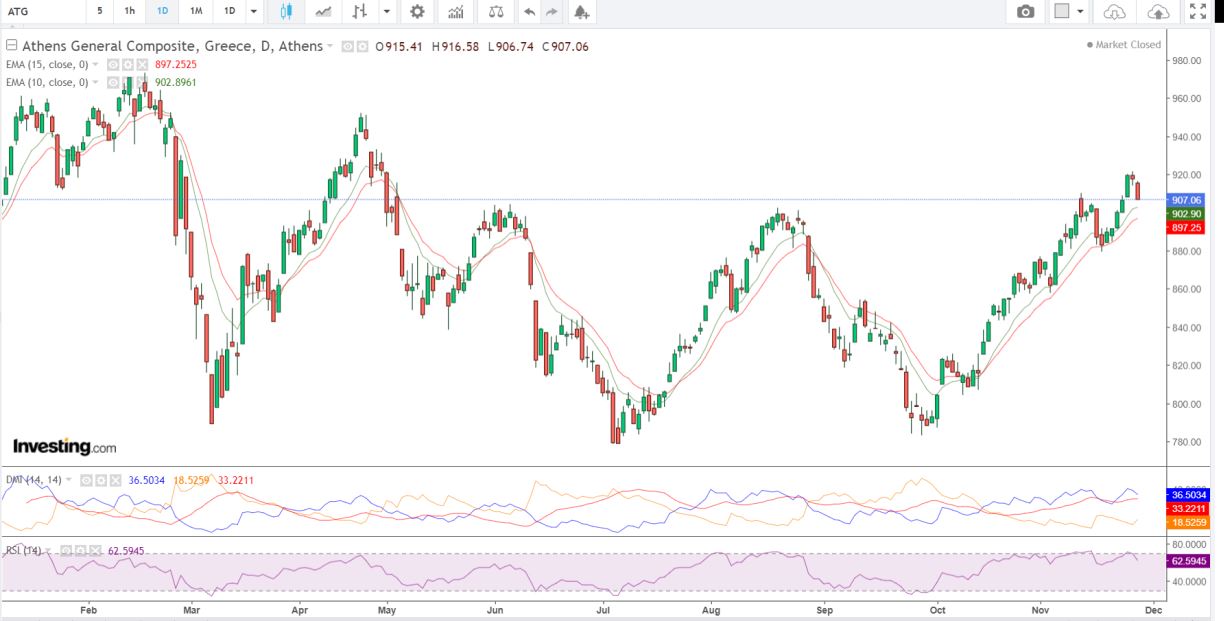Select the 1M timeframe

coord(196,12)
